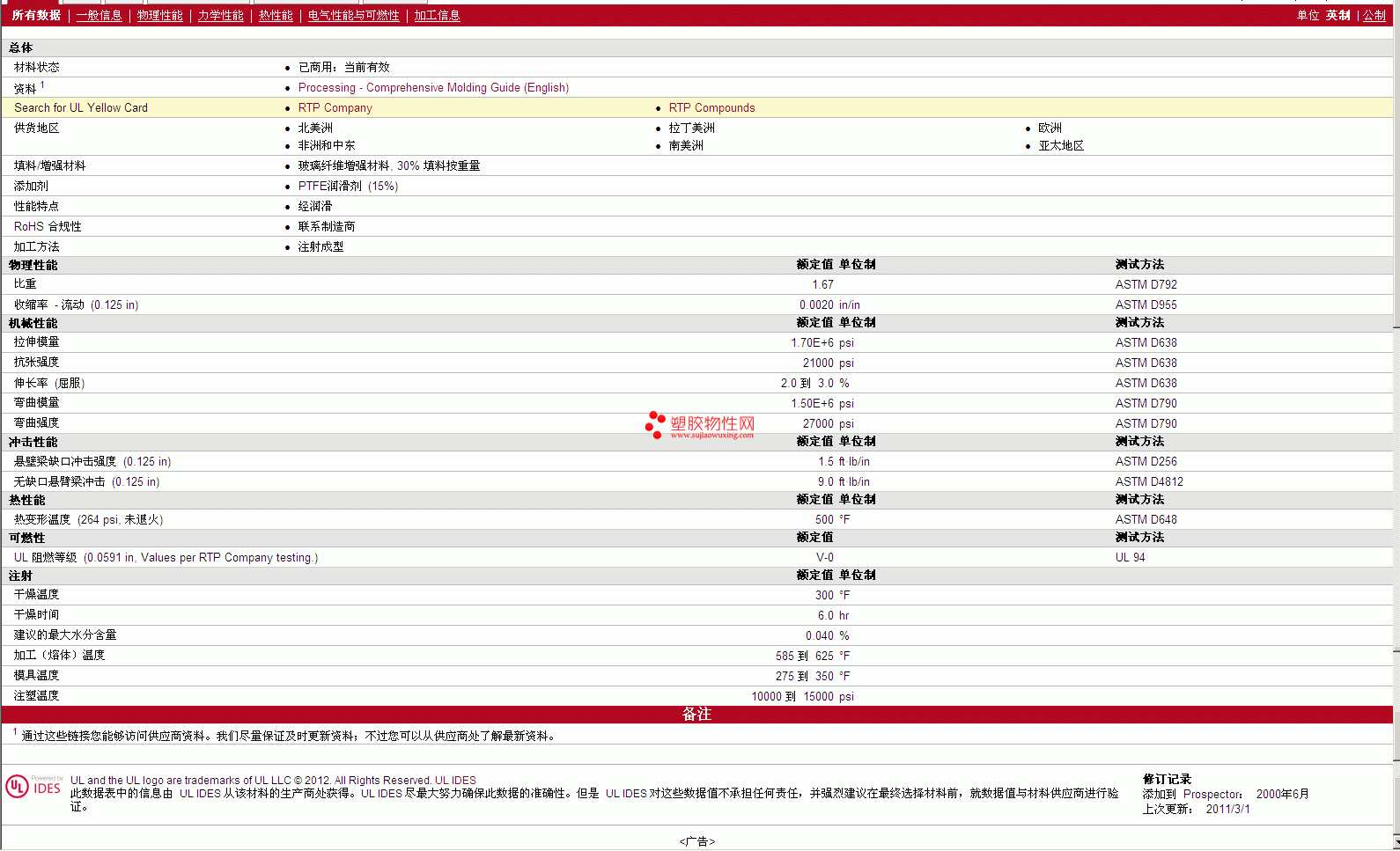Click 北美洲 availability region
The height and width of the screenshot is (851, 1400).
pos(315,128)
